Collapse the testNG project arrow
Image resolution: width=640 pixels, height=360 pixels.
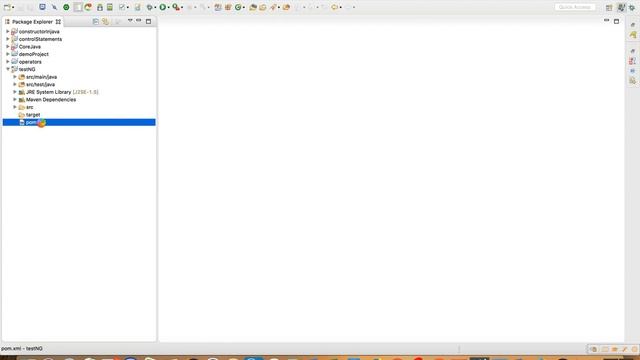8,69
